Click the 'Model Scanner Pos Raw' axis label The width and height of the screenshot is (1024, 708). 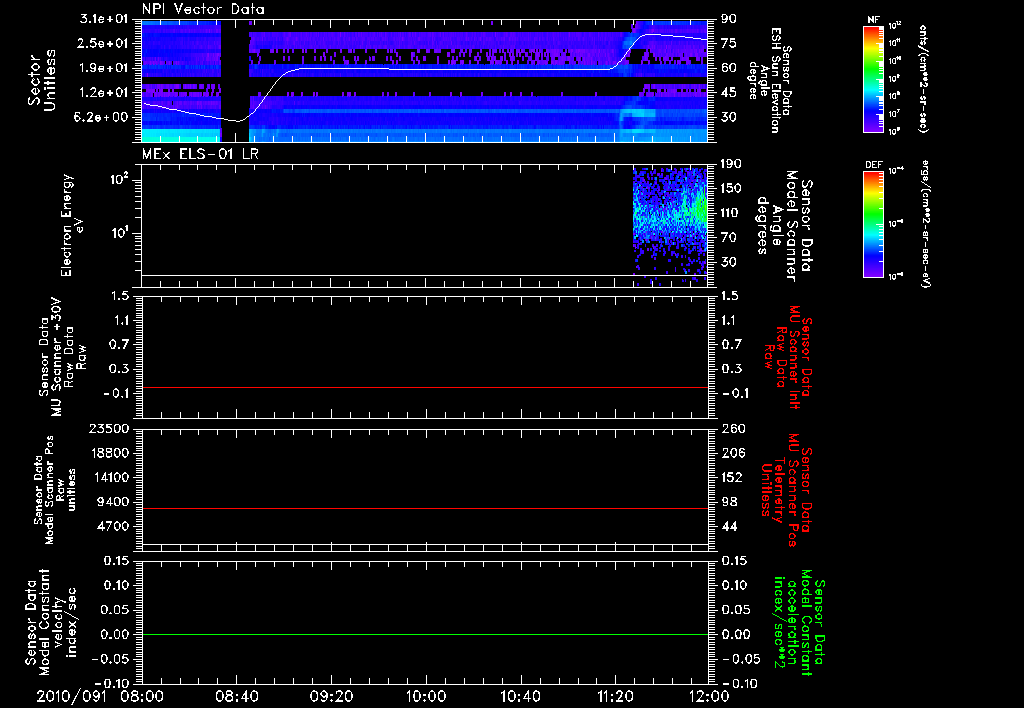(x=55, y=490)
